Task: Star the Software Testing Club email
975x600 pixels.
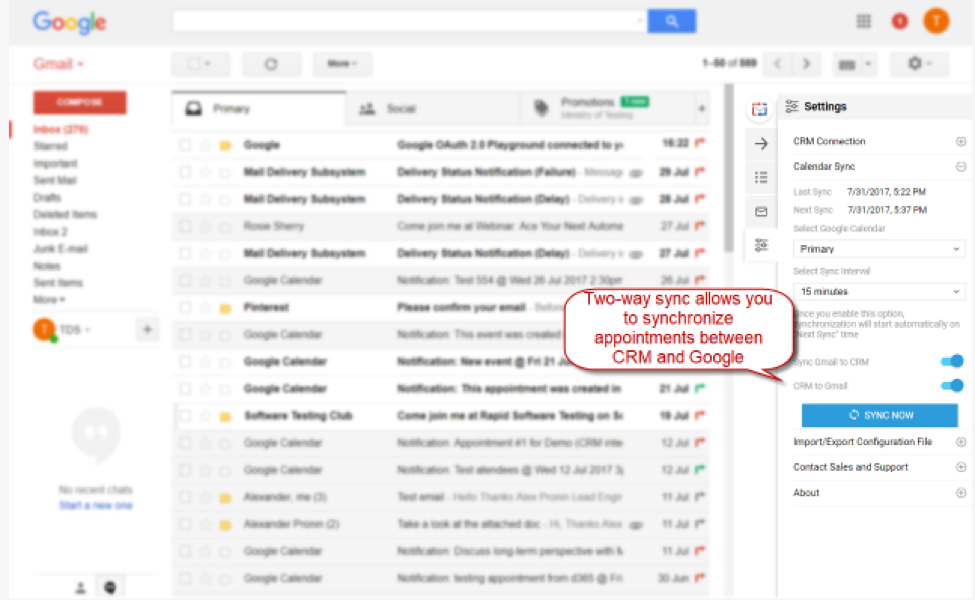Action: coord(205,416)
